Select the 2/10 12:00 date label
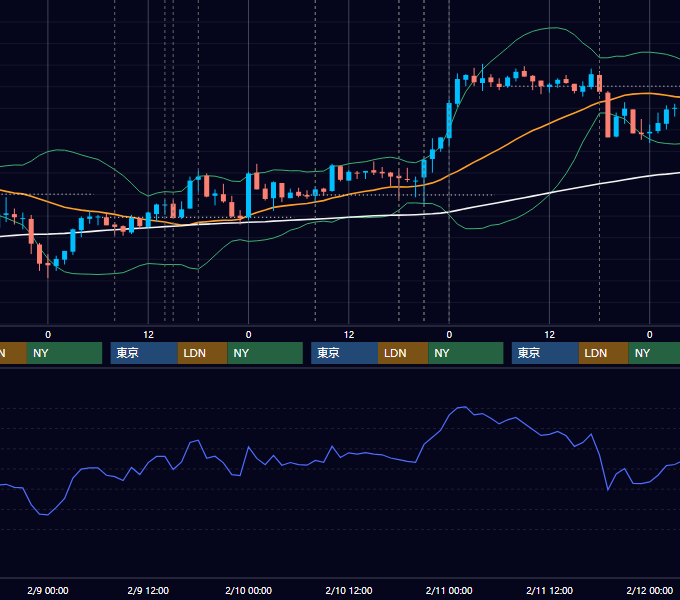The height and width of the screenshot is (600, 680). tap(349, 590)
